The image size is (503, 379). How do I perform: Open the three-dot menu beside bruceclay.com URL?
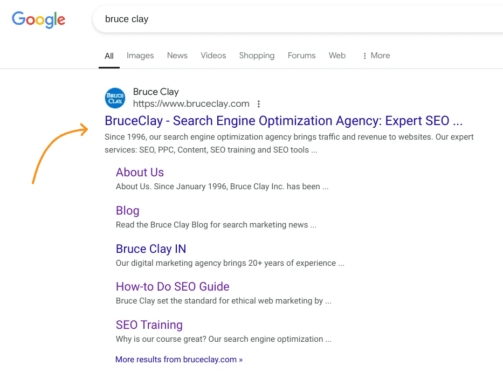259,104
